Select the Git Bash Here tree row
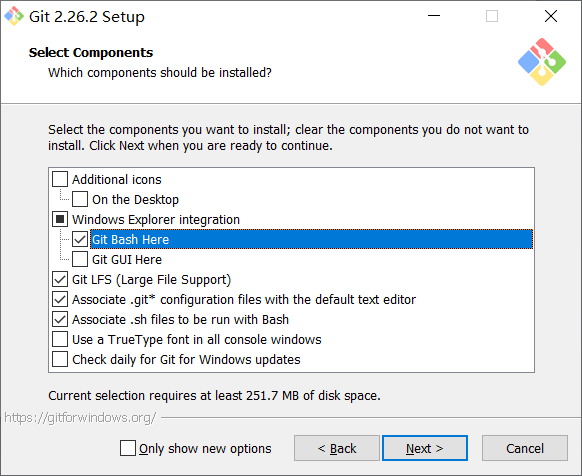Viewport: 582px width, 476px height. click(311, 239)
